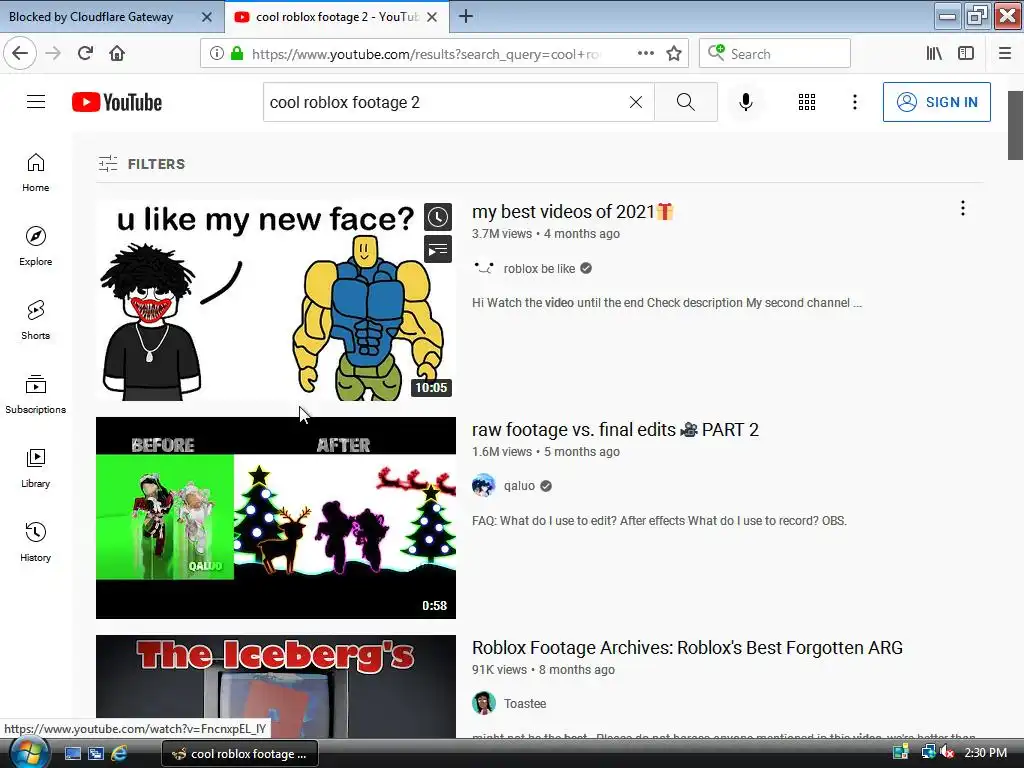Screen dimensions: 1024x768
Task: Visit the qaluo channel name link
Action: (519, 486)
